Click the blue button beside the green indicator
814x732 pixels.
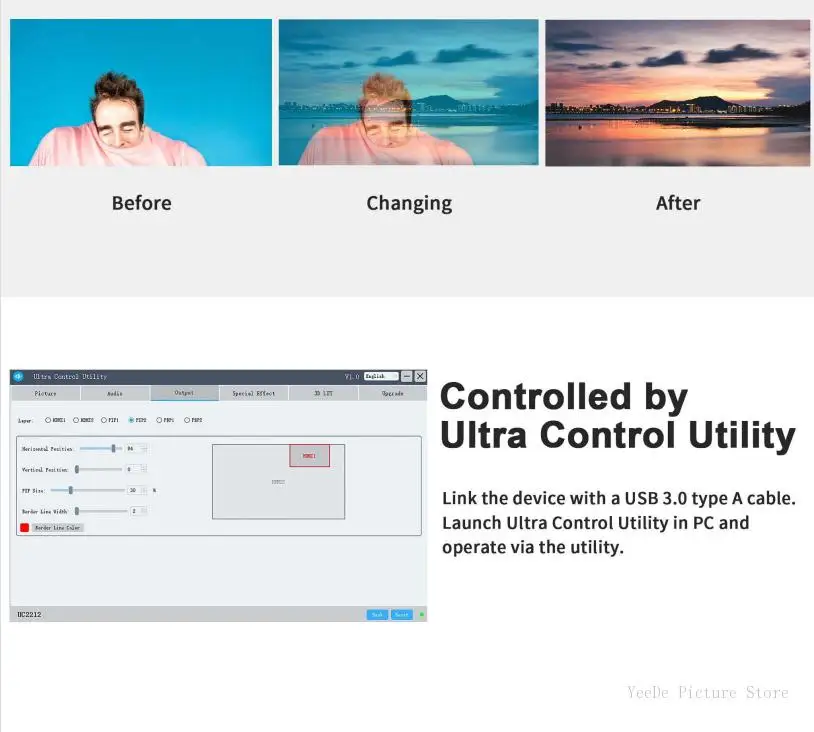(402, 615)
